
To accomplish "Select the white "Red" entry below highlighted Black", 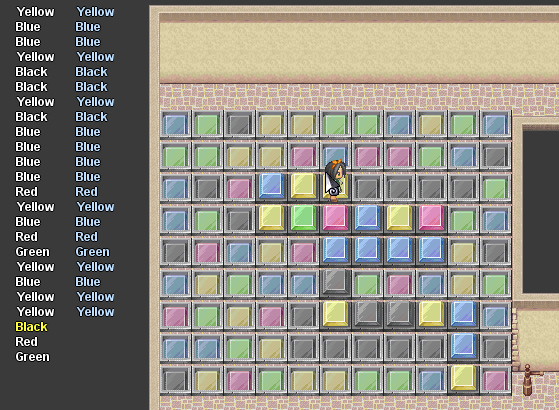I will coord(26,342).
